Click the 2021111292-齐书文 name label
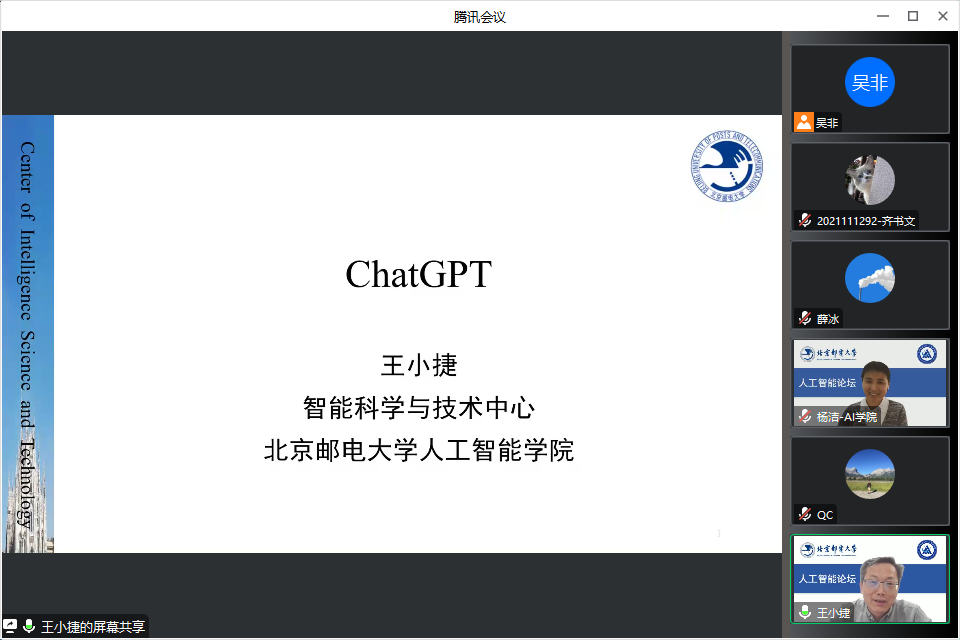 click(866, 221)
